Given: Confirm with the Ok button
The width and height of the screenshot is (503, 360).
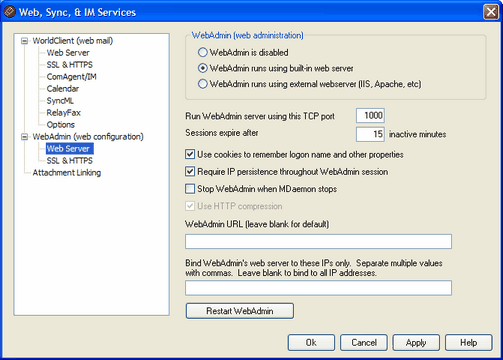Looking at the screenshot, I should (x=311, y=343).
